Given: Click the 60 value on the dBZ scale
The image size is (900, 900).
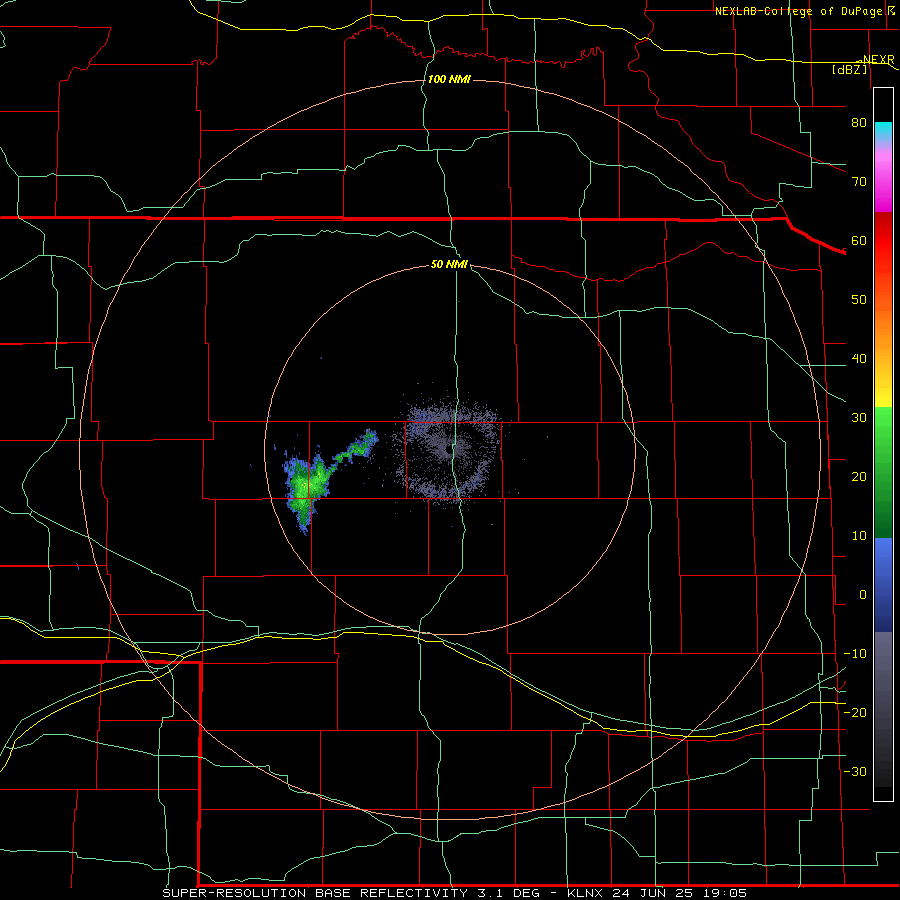Looking at the screenshot, I should [859, 240].
